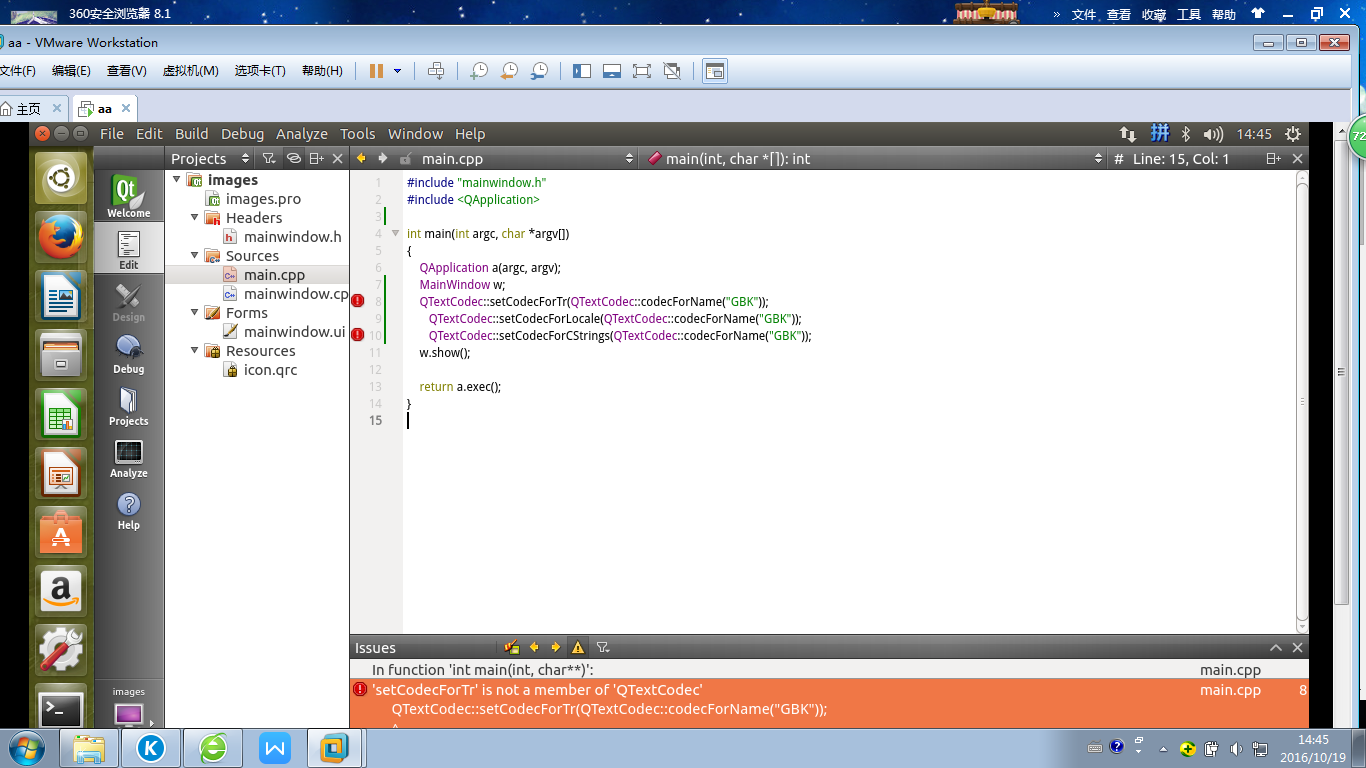Collapse the Sources folder

pos(195,255)
